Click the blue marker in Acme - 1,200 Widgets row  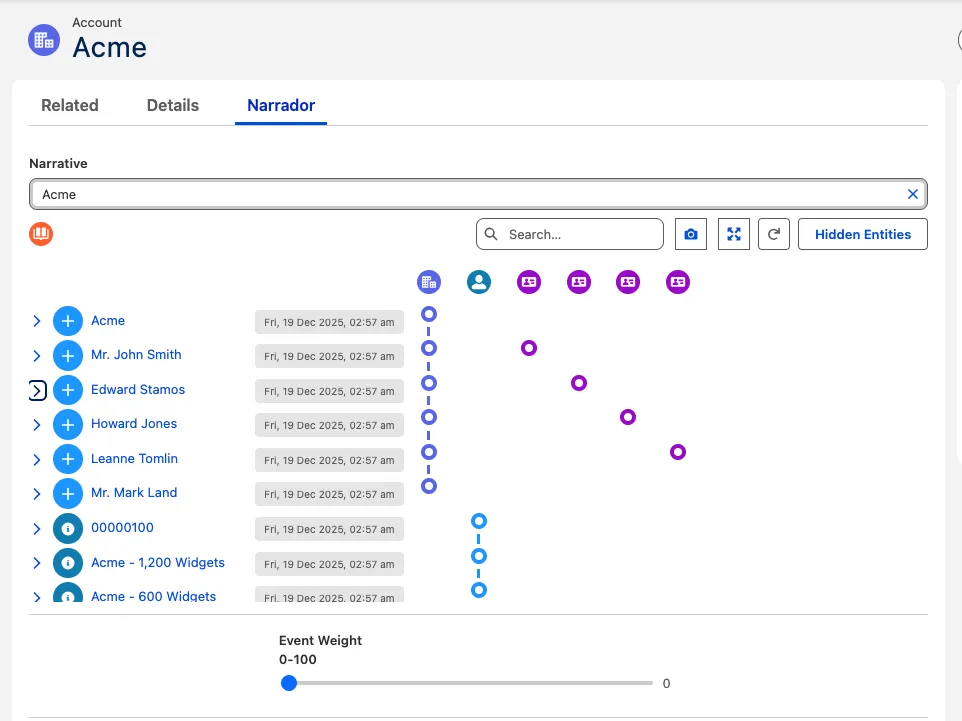(x=479, y=556)
